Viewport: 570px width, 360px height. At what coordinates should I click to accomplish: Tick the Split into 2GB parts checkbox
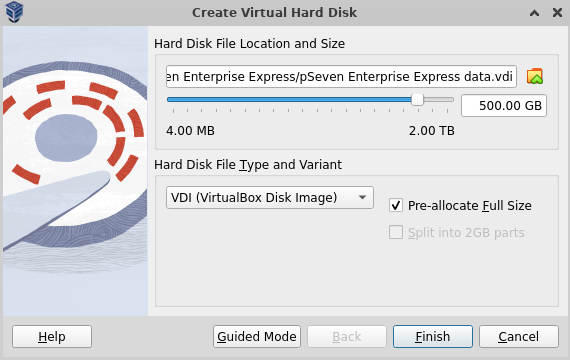(396, 232)
